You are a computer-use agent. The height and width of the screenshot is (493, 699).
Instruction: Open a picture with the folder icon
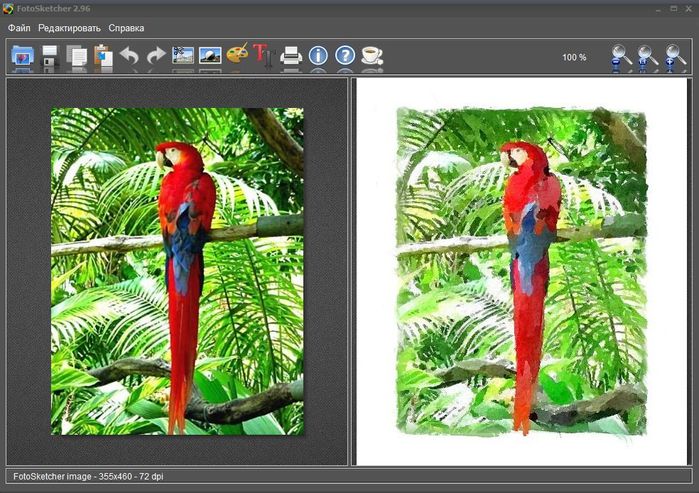pyautogui.click(x=22, y=56)
